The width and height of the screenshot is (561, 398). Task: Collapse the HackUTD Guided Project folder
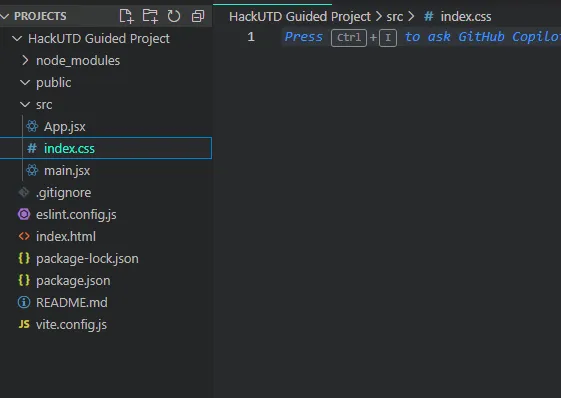pos(17,38)
